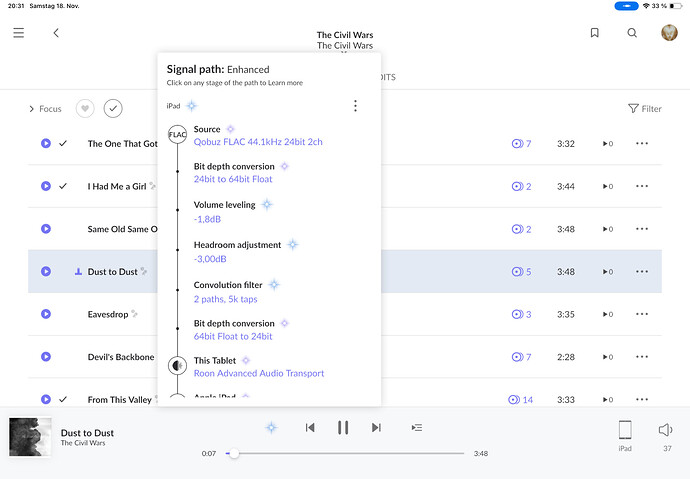Open the Filter funnel
Image resolution: width=690 pixels, height=479 pixels.
tap(645, 109)
